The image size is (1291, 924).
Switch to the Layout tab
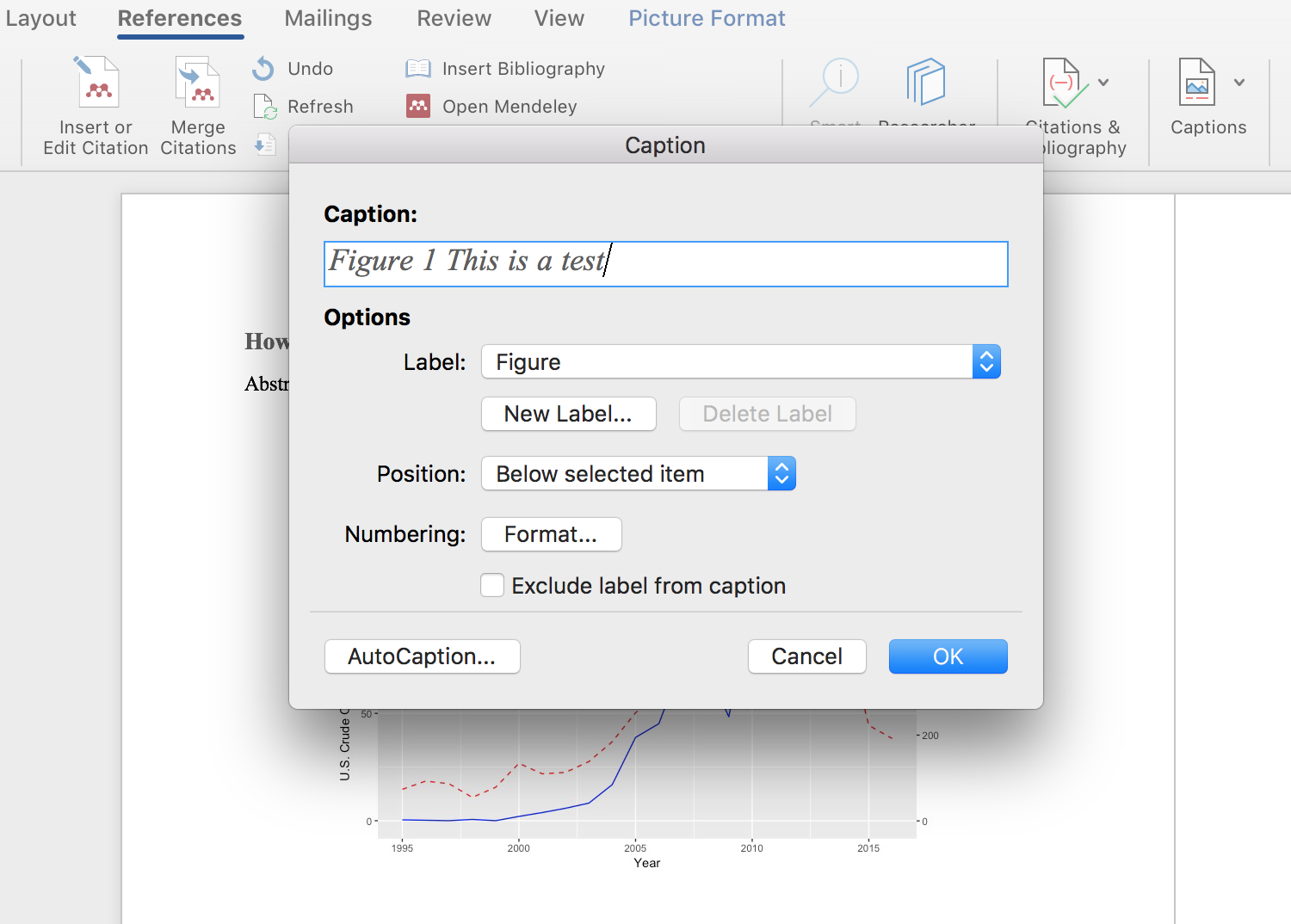(40, 18)
